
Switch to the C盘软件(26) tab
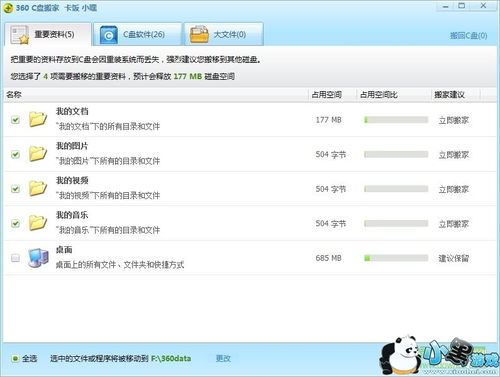click(x=138, y=35)
